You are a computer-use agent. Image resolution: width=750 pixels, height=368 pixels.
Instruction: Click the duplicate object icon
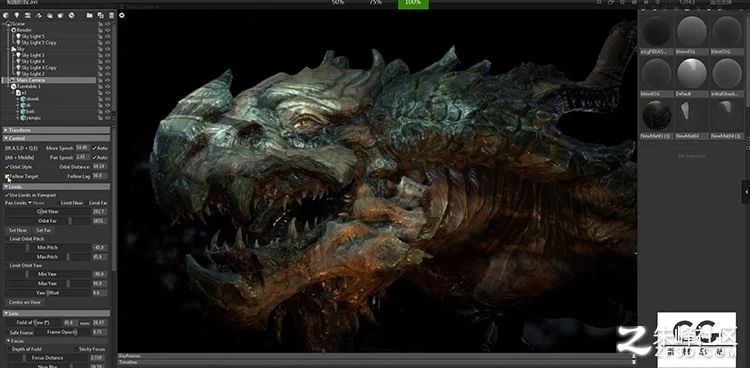click(x=100, y=15)
